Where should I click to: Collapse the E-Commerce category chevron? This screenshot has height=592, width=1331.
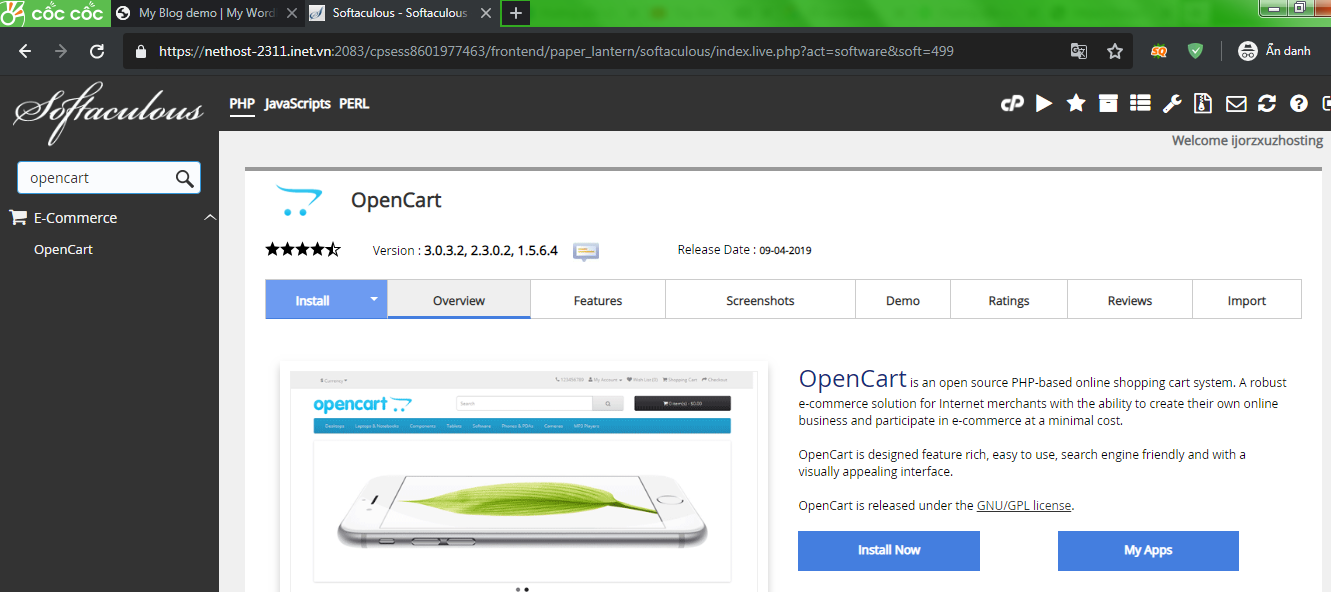pos(210,217)
